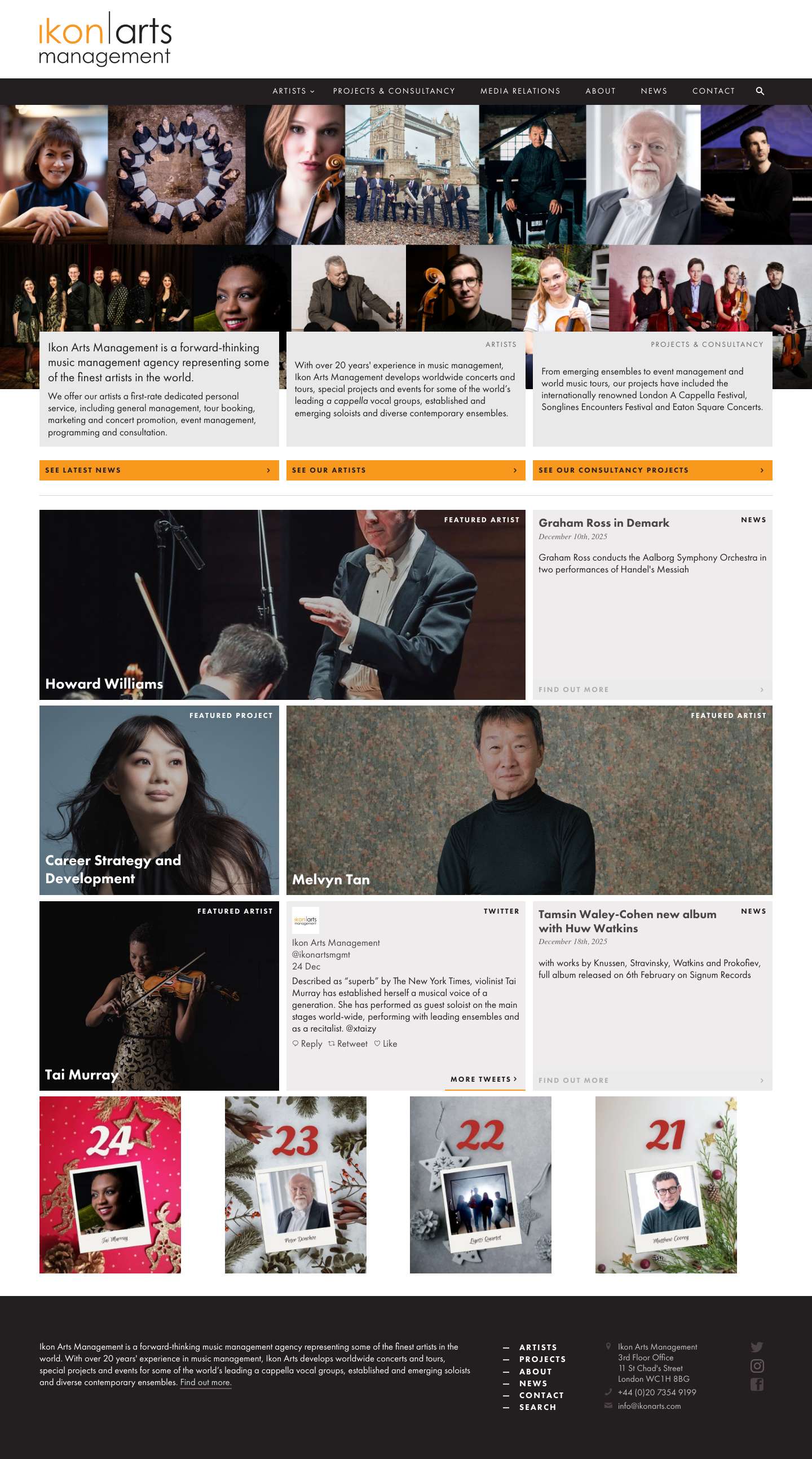
Task: Select Media Relations in the menu bar
Action: (520, 91)
